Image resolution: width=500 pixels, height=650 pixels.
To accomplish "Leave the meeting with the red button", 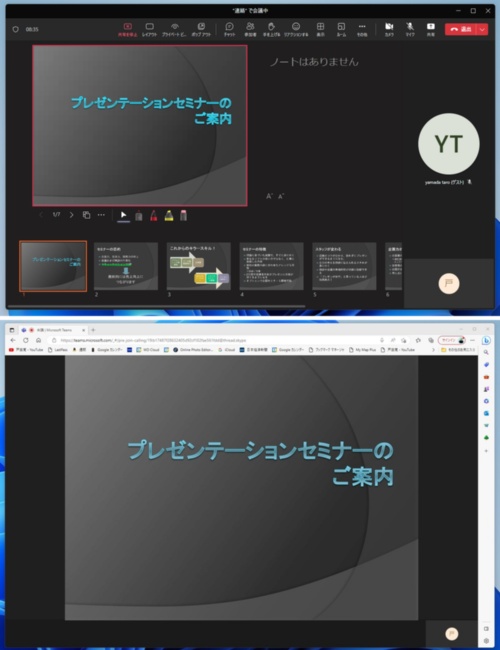I will pos(461,29).
